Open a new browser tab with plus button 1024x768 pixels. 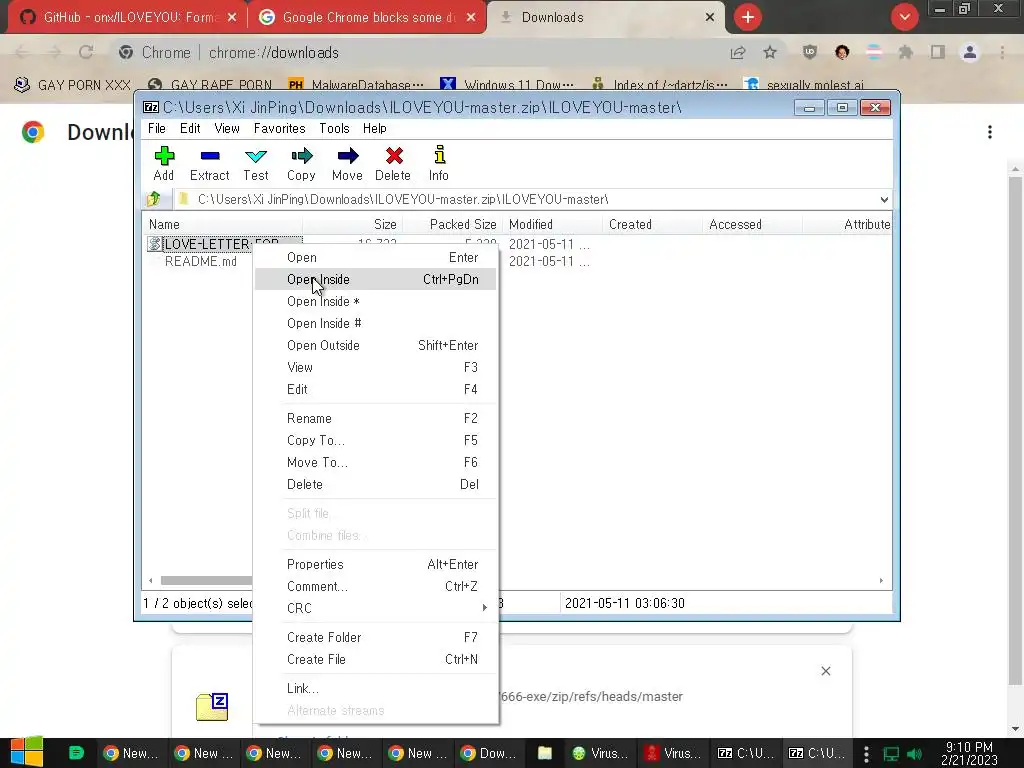pos(748,17)
